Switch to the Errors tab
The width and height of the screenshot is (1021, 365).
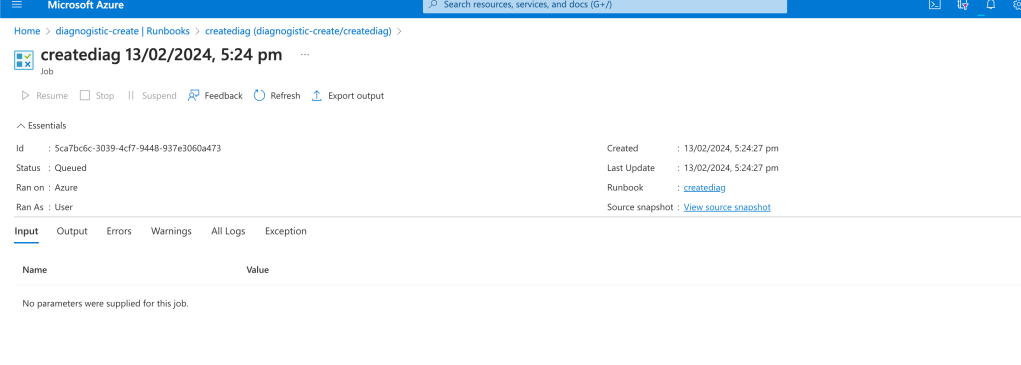[x=119, y=231]
